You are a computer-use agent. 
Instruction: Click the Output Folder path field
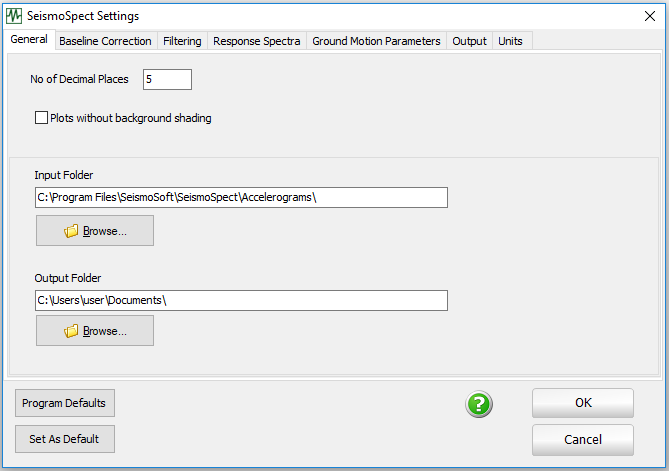[x=241, y=300]
